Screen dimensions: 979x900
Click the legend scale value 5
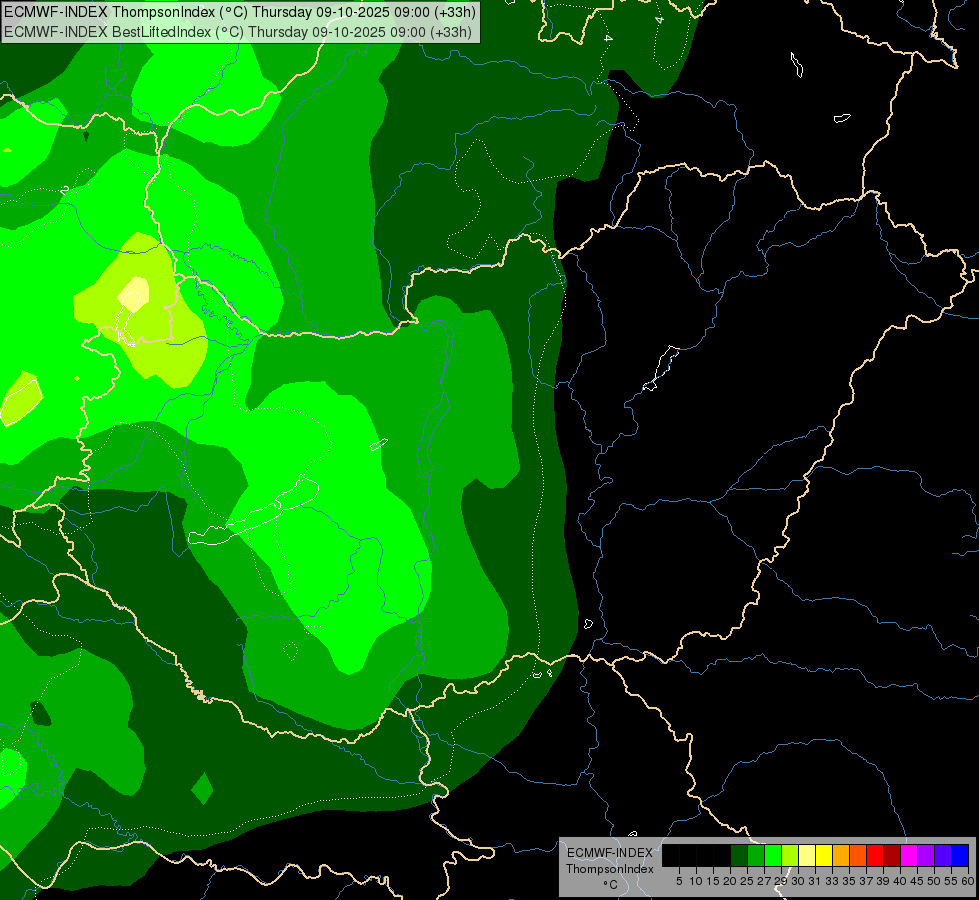point(679,881)
